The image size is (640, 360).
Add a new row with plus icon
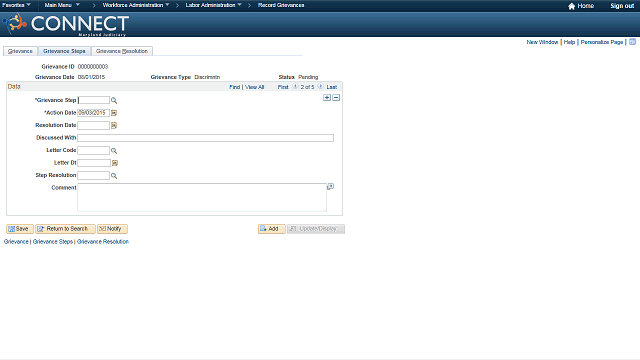(x=327, y=98)
